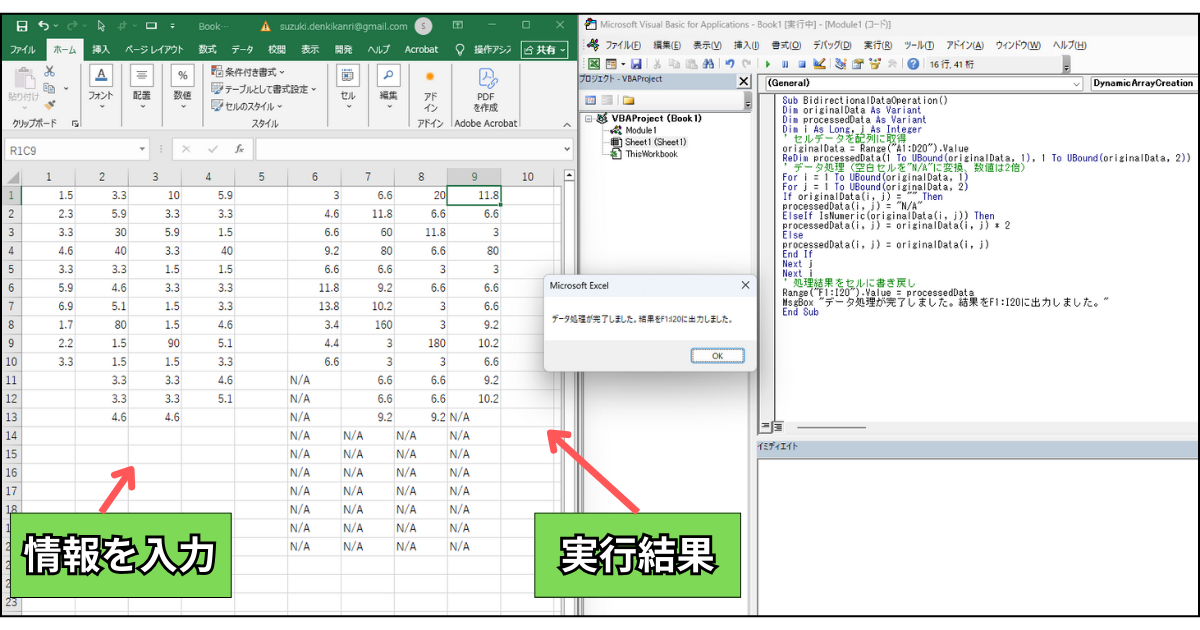This screenshot has height=630, width=1200.
Task: Select row header 13 in the worksheet
Action: 12,416
